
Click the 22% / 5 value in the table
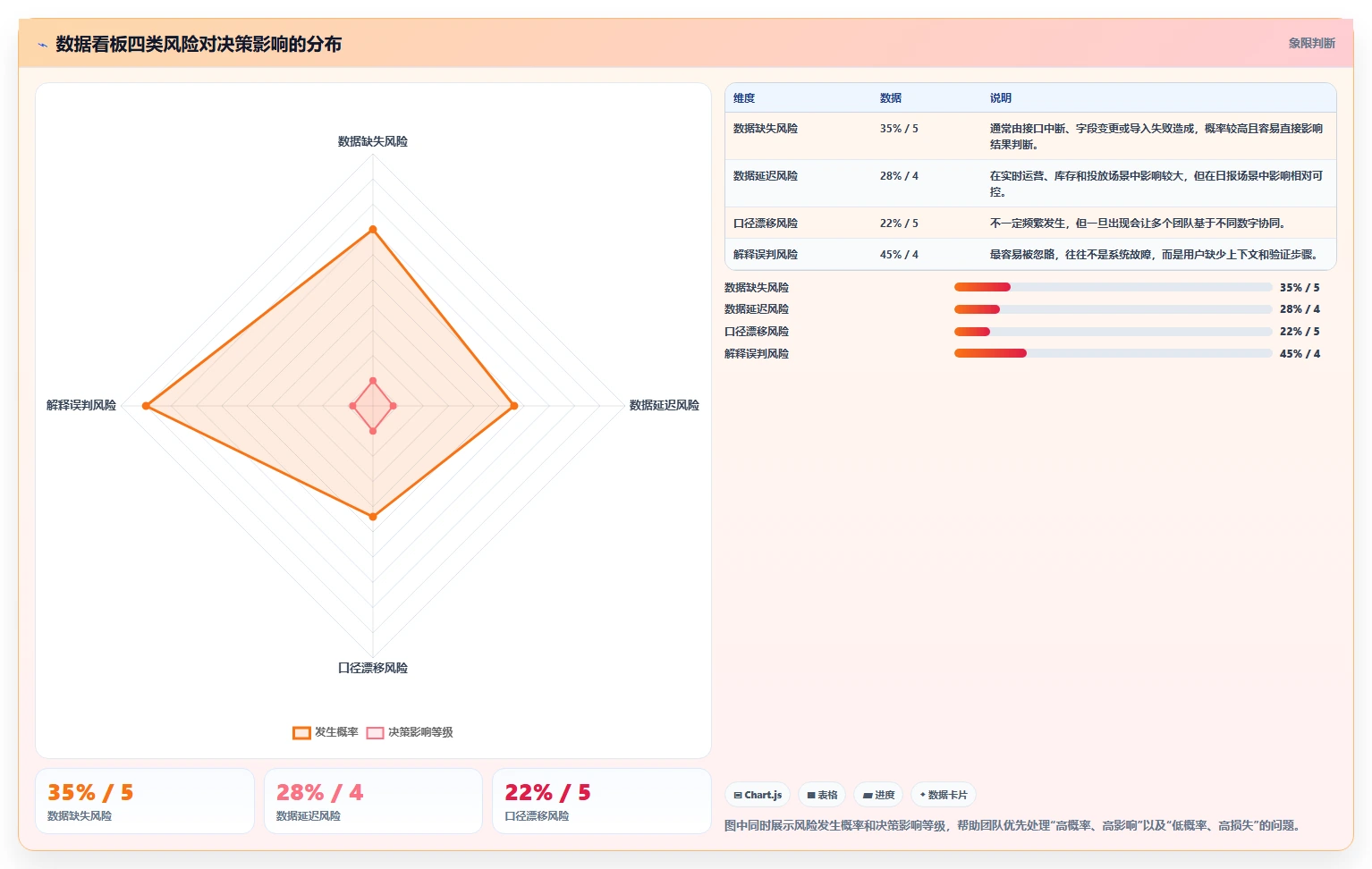tap(899, 224)
